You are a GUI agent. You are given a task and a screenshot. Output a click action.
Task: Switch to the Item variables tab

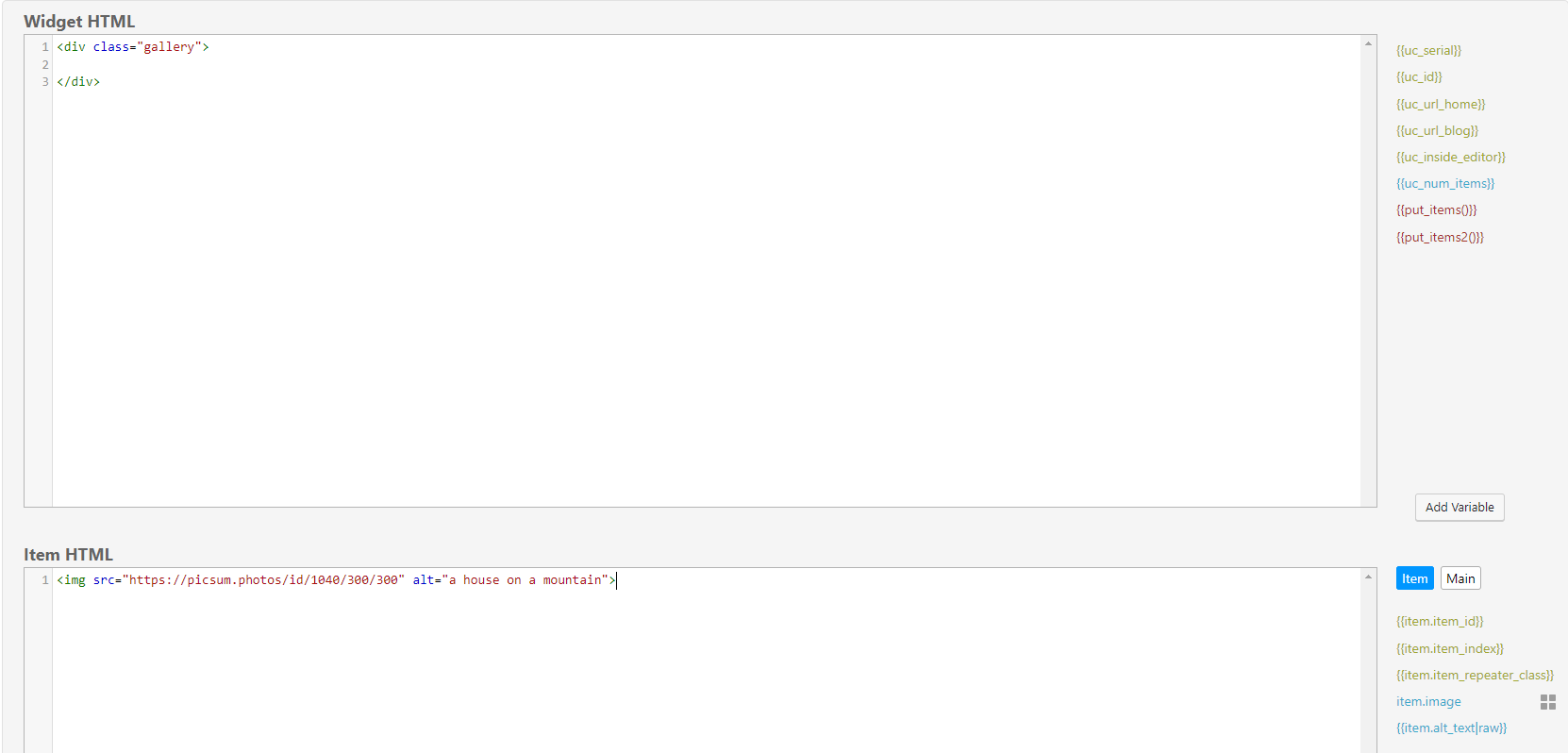coord(1414,578)
